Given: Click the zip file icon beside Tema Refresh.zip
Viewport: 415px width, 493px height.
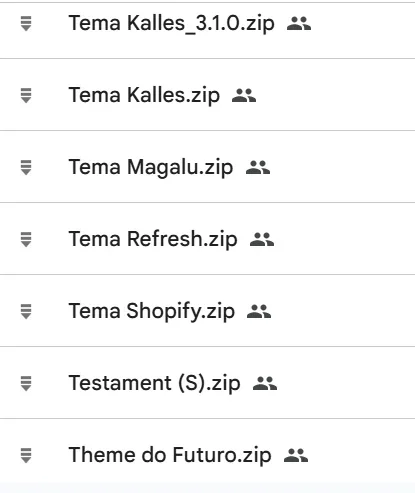Looking at the screenshot, I should [26, 239].
